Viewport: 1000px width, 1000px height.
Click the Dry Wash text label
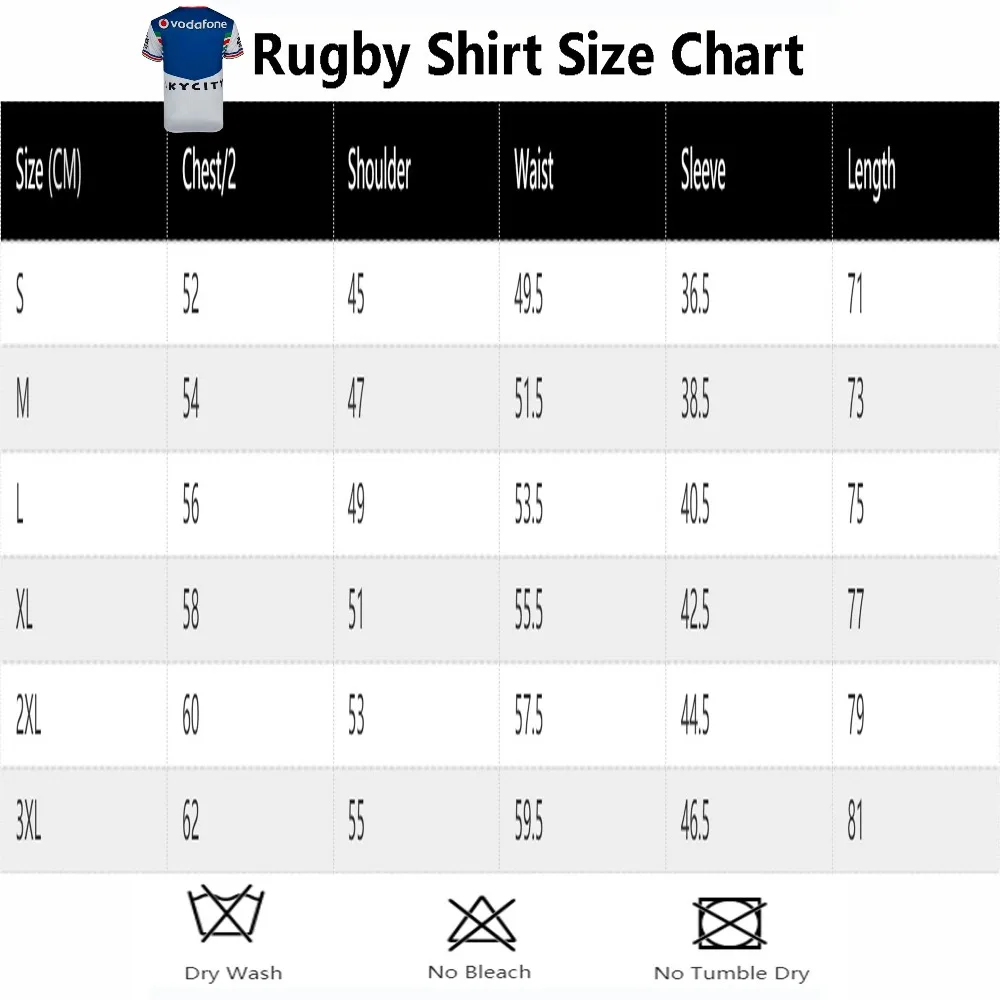[233, 973]
